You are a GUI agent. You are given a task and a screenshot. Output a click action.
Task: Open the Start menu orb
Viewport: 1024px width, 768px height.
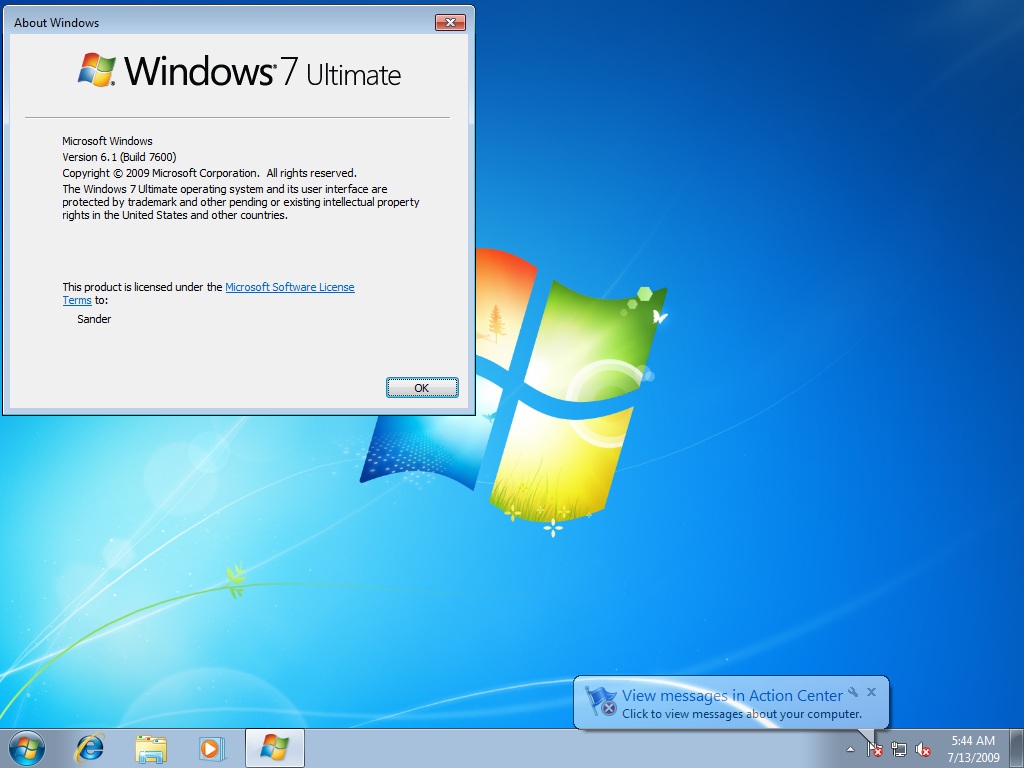[27, 748]
